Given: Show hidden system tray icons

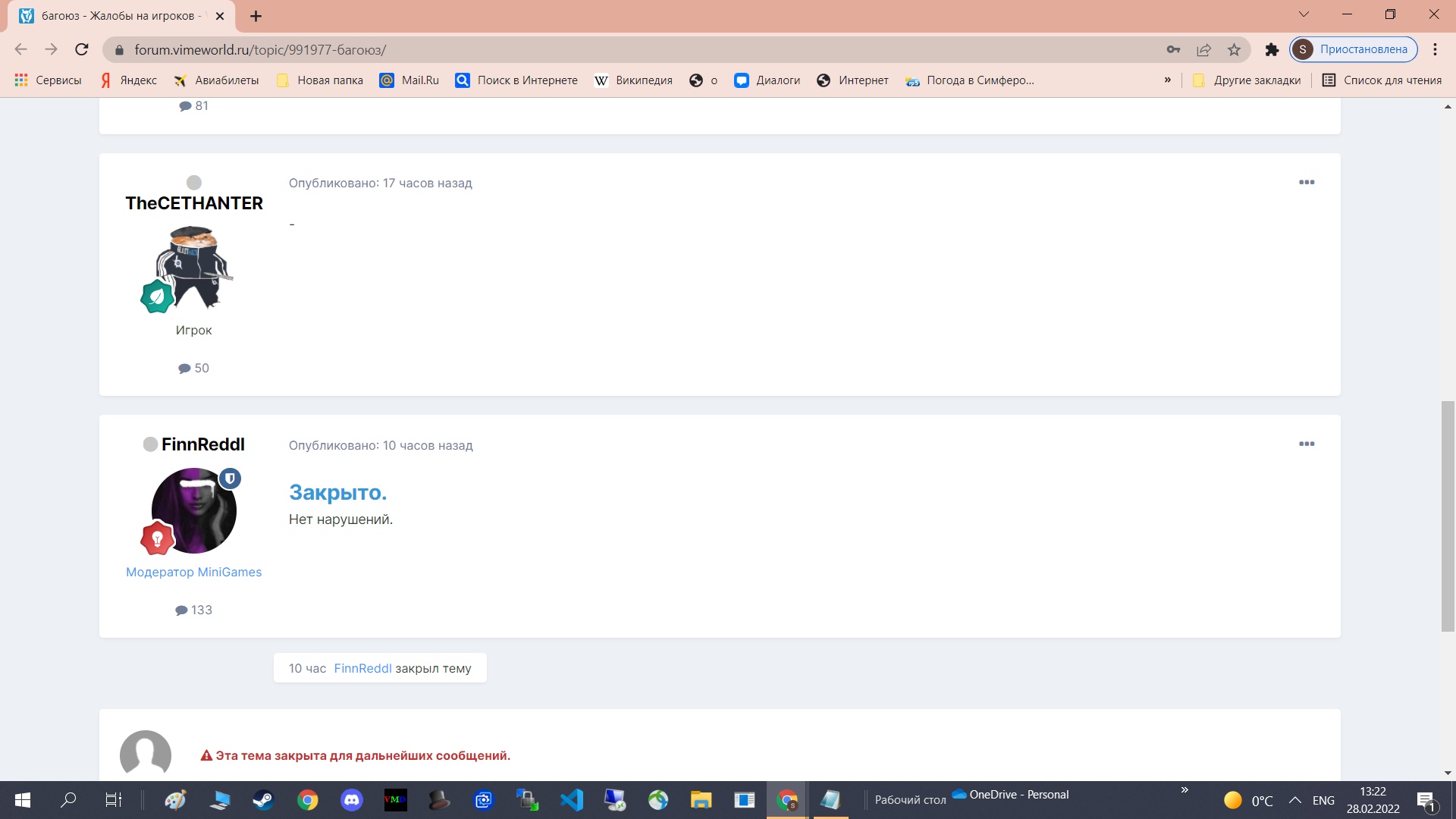Looking at the screenshot, I should (1294, 800).
